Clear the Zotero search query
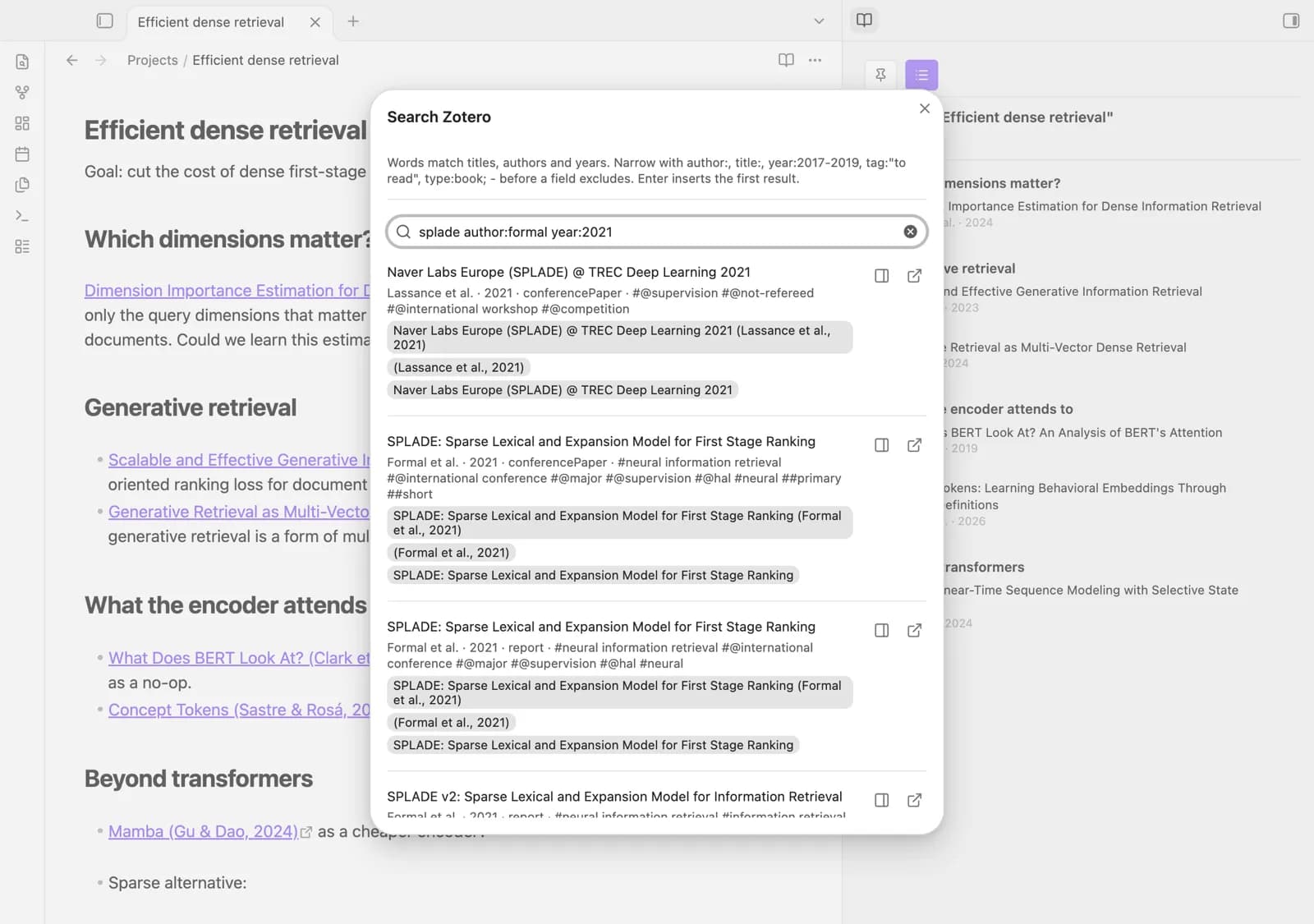Screen dimensions: 1314x924 910,232
